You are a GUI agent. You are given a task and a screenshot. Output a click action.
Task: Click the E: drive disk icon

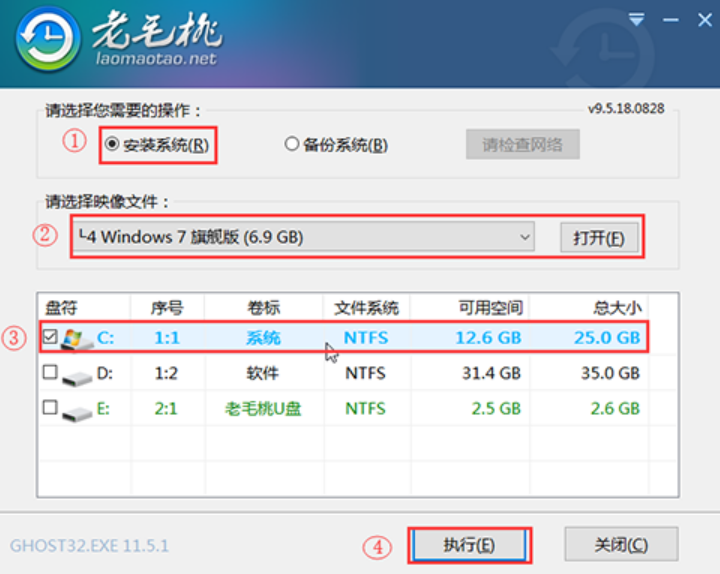click(x=75, y=409)
